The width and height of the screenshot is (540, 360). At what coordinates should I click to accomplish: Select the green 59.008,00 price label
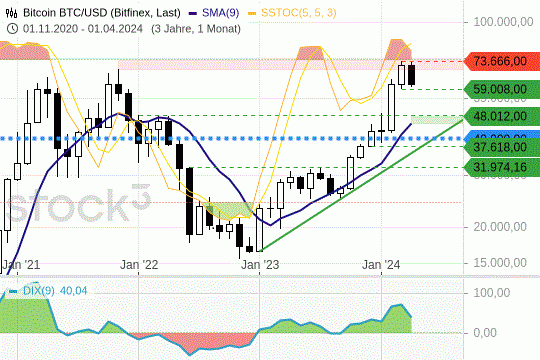click(502, 89)
